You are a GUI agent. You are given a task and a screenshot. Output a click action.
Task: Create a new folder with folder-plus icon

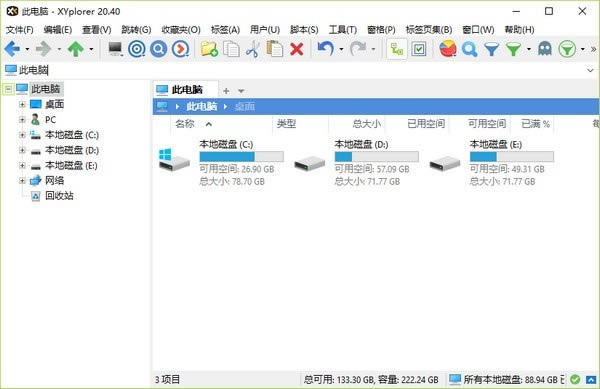click(x=209, y=49)
